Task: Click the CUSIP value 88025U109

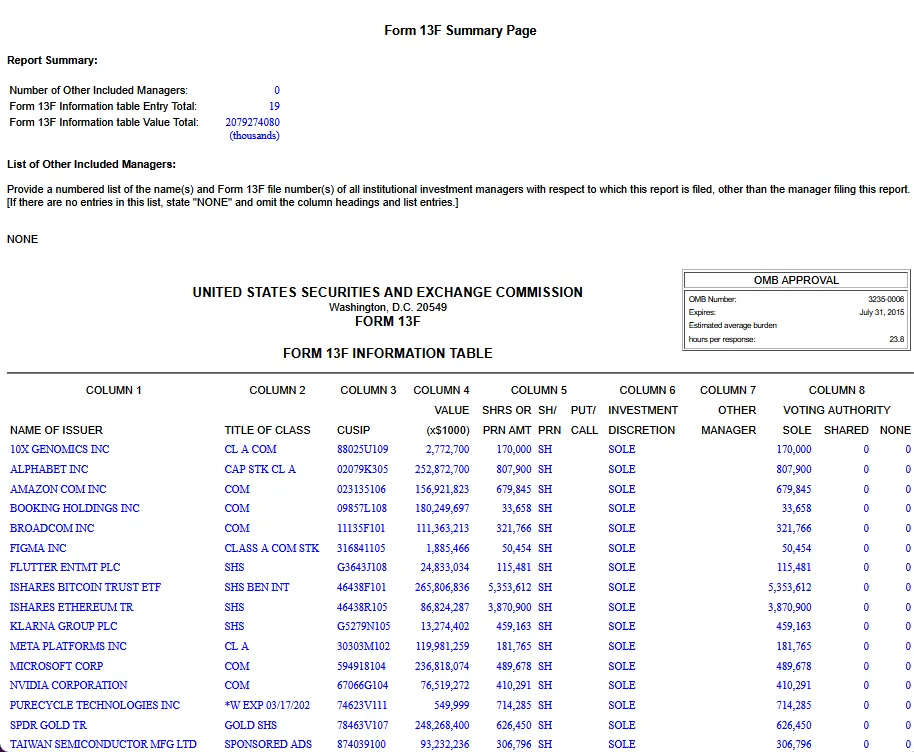Action: coord(362,450)
